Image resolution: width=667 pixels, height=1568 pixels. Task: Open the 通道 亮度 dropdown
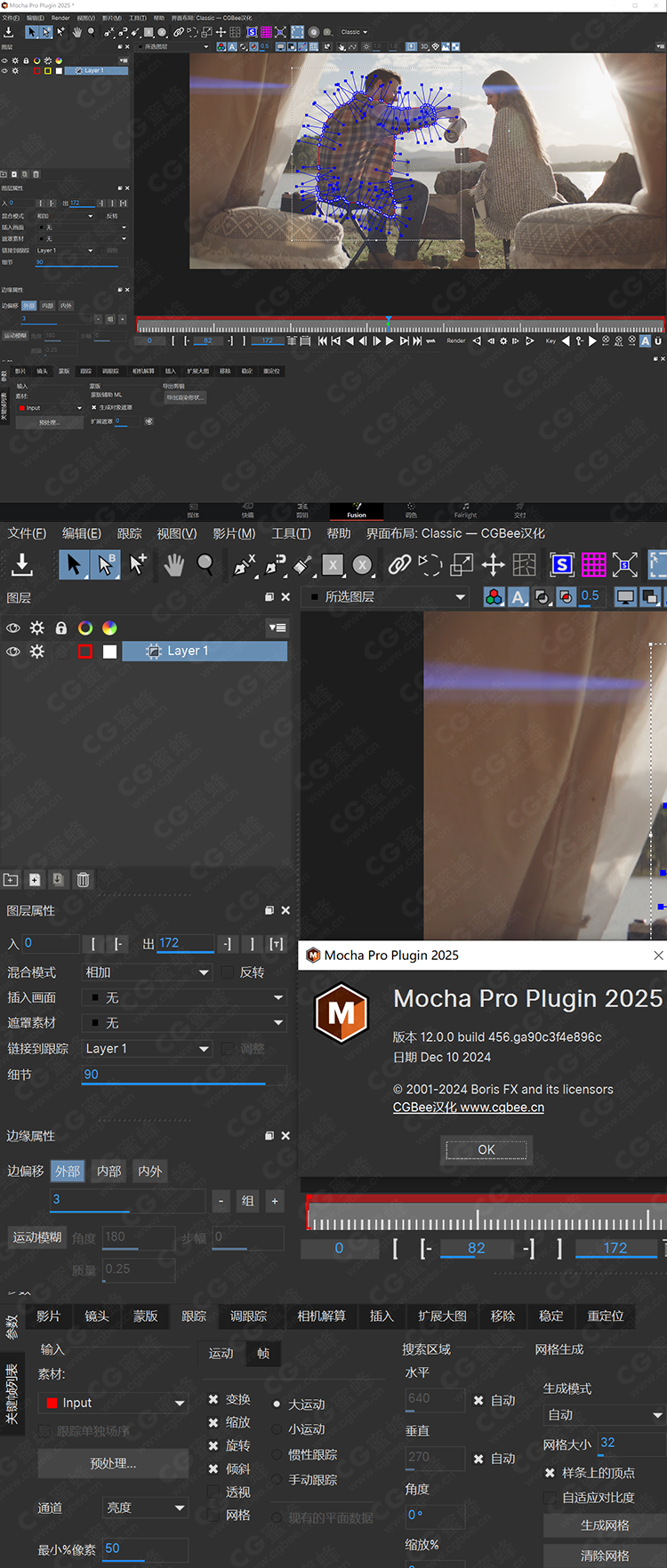(146, 1508)
